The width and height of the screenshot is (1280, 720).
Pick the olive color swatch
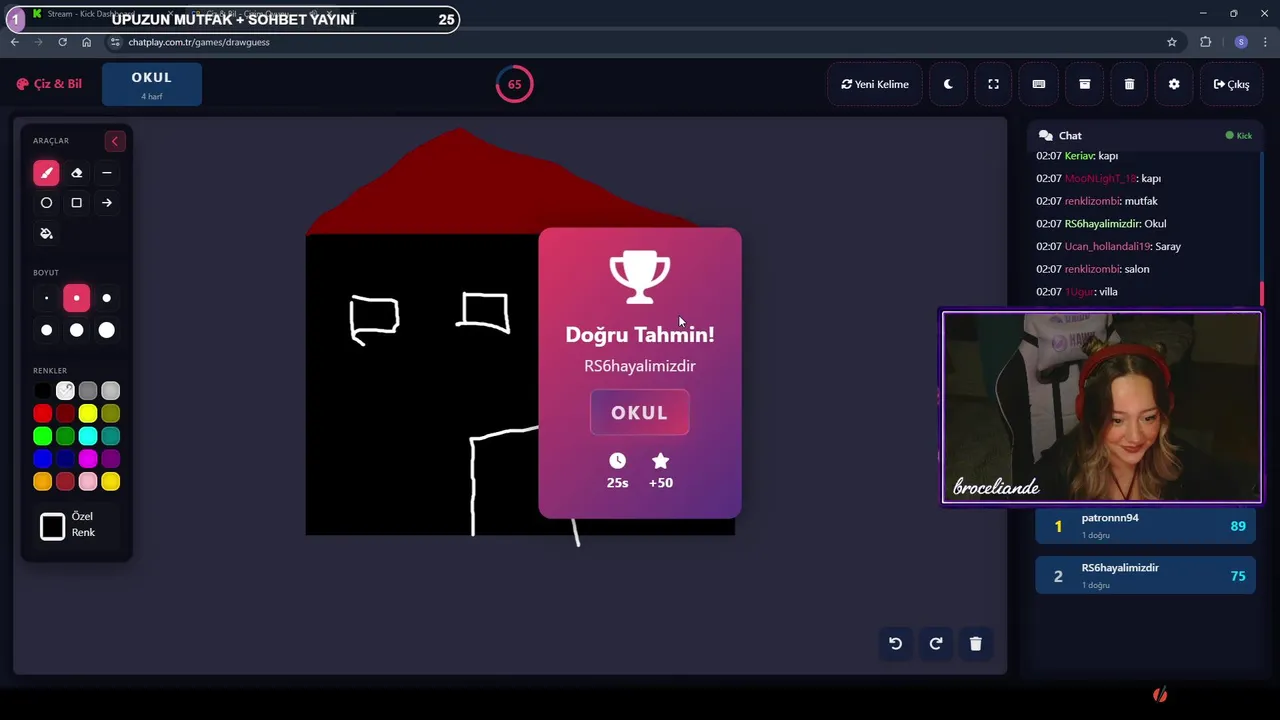point(111,413)
